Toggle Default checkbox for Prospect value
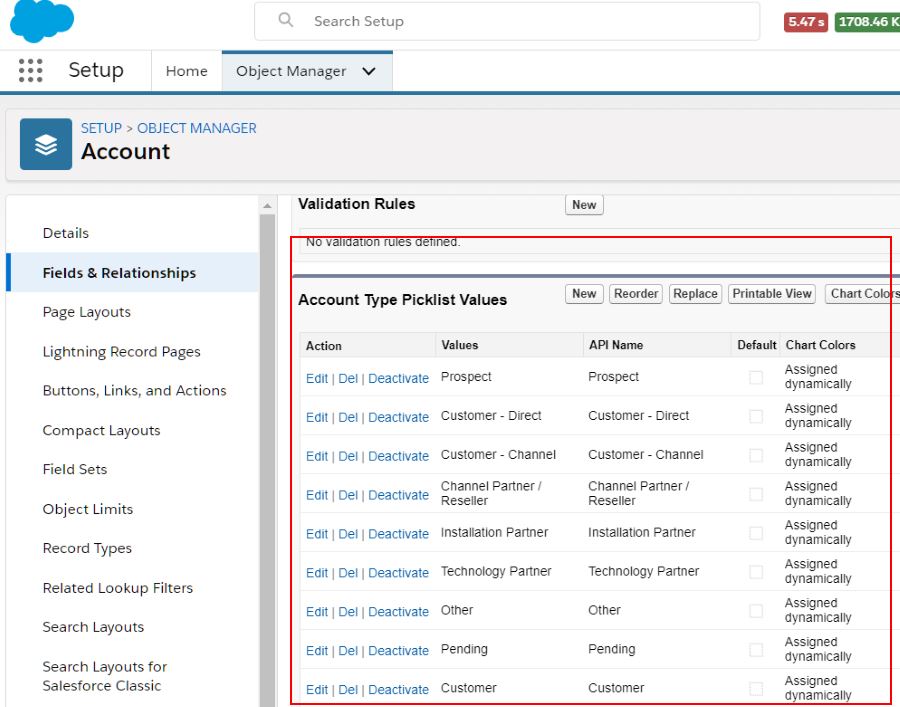The width and height of the screenshot is (900, 707). click(x=756, y=377)
